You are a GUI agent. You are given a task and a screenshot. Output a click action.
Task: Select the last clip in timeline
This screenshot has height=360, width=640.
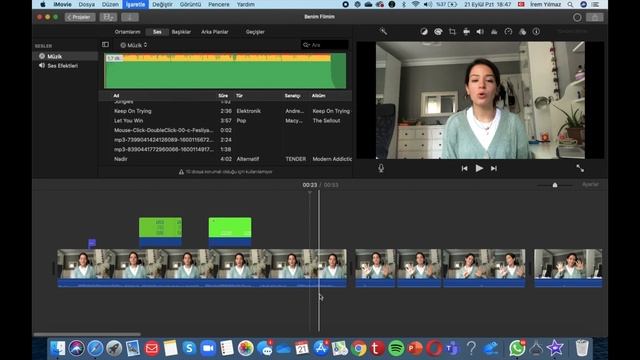[568, 268]
